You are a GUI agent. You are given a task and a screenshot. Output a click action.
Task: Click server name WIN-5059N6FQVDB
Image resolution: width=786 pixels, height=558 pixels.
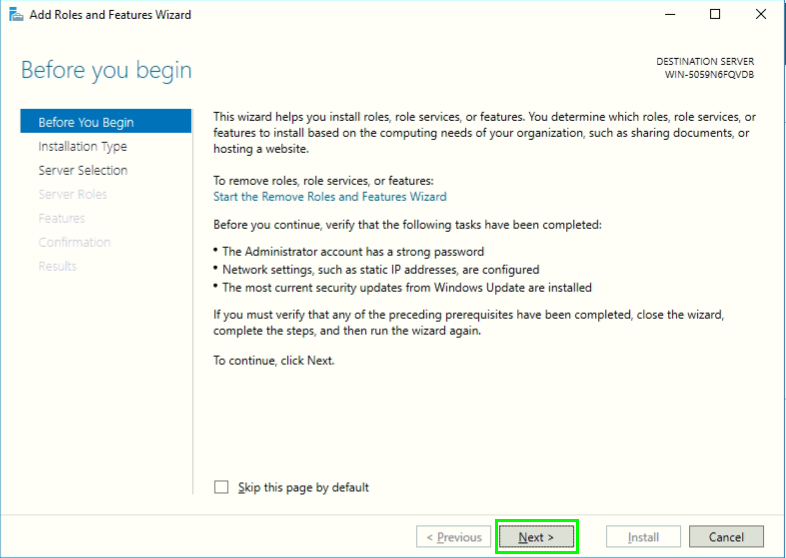tap(709, 74)
